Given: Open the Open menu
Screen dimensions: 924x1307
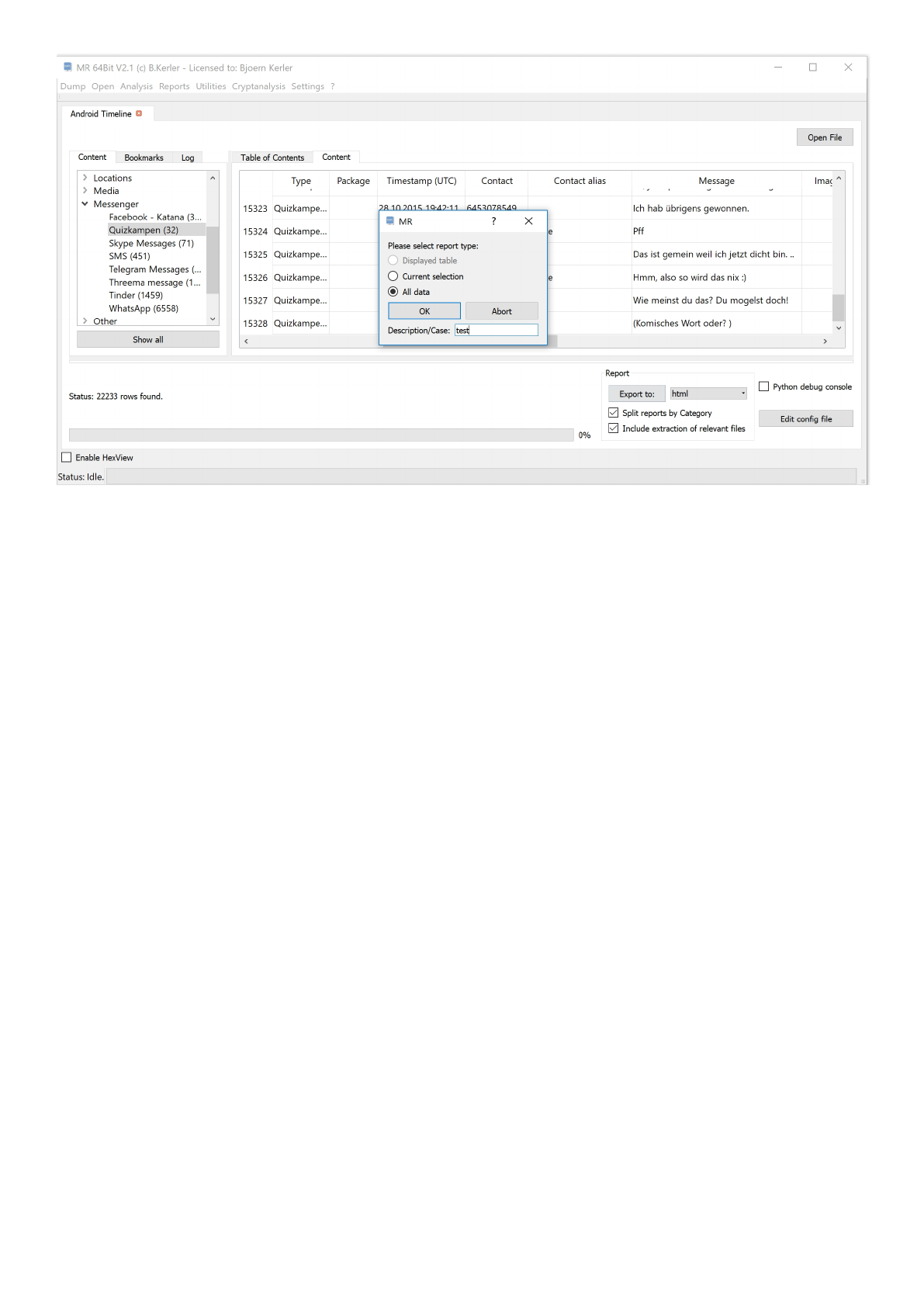Looking at the screenshot, I should (102, 86).
